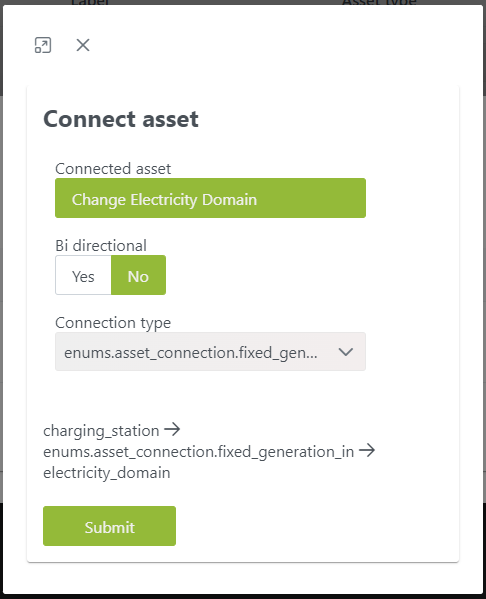This screenshot has height=599, width=486.
Task: Click the Change Electricity Domain button
Action: point(210,198)
